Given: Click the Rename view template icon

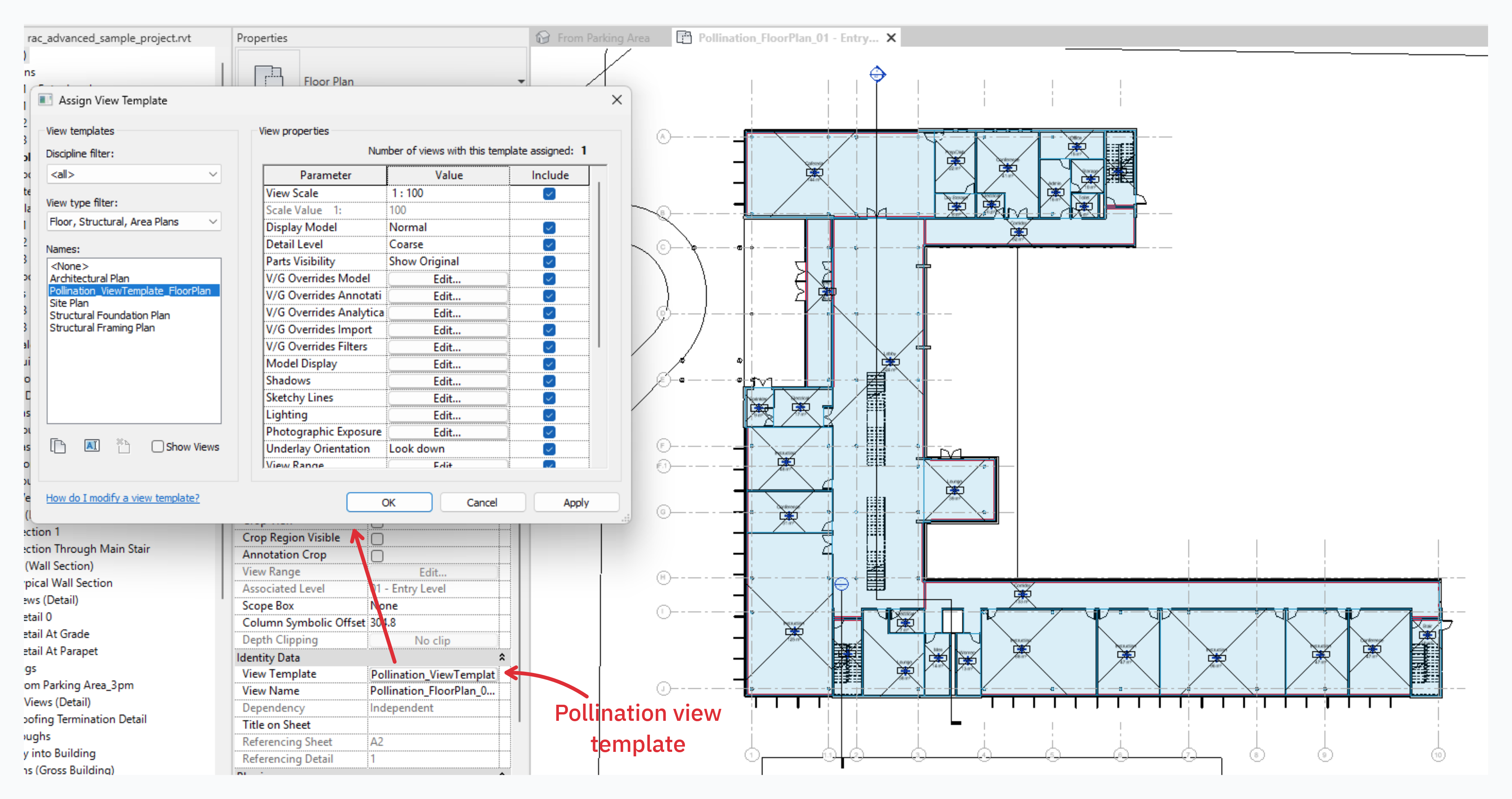Looking at the screenshot, I should (x=92, y=446).
